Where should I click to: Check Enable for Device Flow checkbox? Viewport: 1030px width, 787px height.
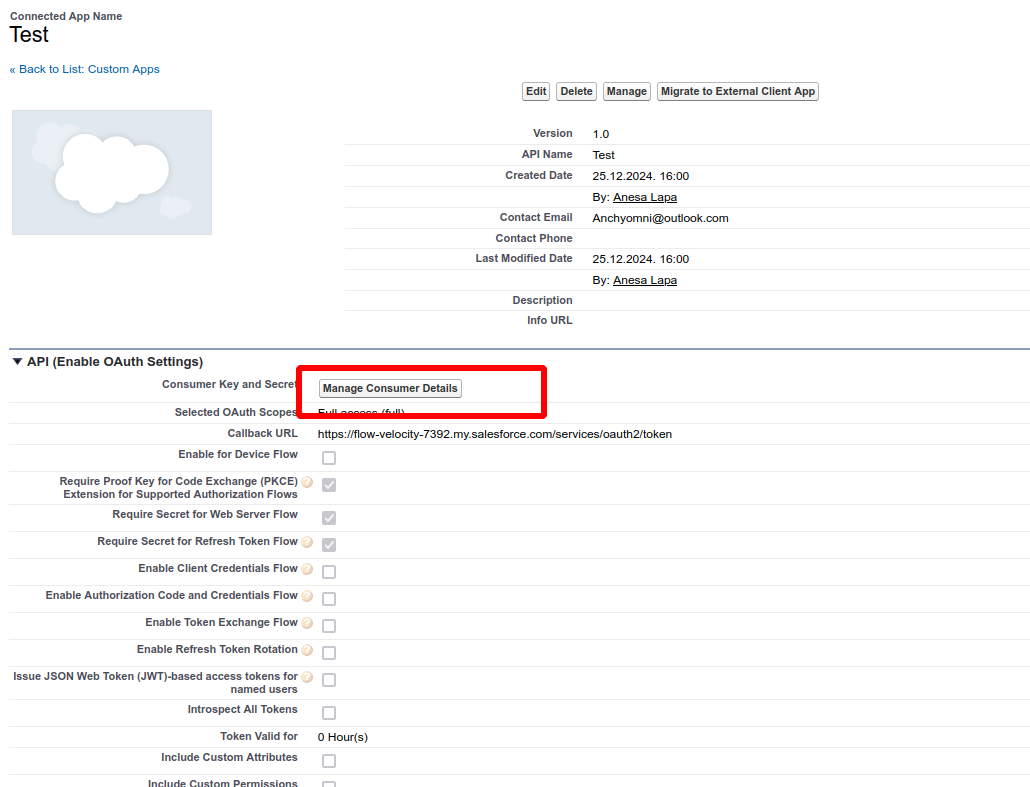pyautogui.click(x=329, y=458)
